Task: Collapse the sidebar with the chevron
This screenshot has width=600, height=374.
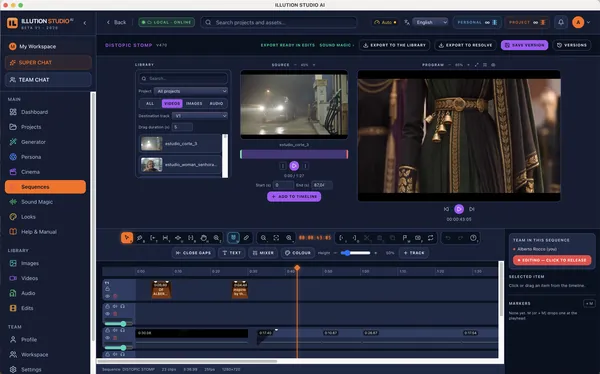Action: (x=85, y=23)
